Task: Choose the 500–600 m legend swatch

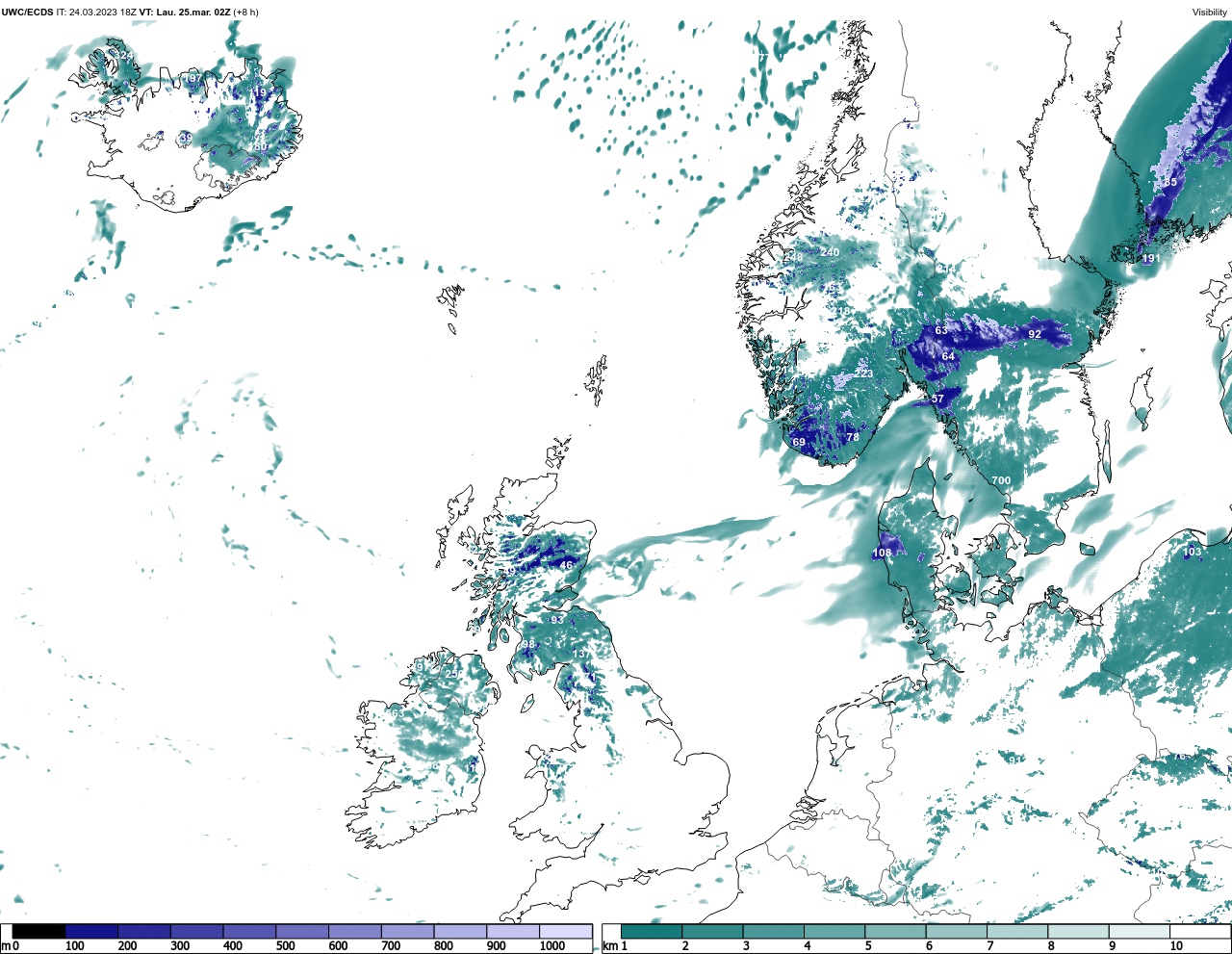Action: pyautogui.click(x=302, y=931)
